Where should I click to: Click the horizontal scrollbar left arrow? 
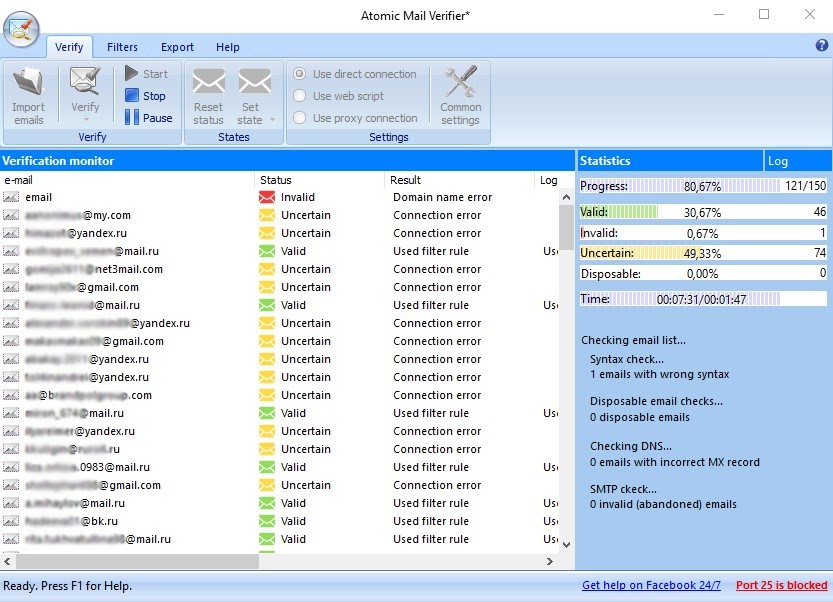click(x=7, y=561)
